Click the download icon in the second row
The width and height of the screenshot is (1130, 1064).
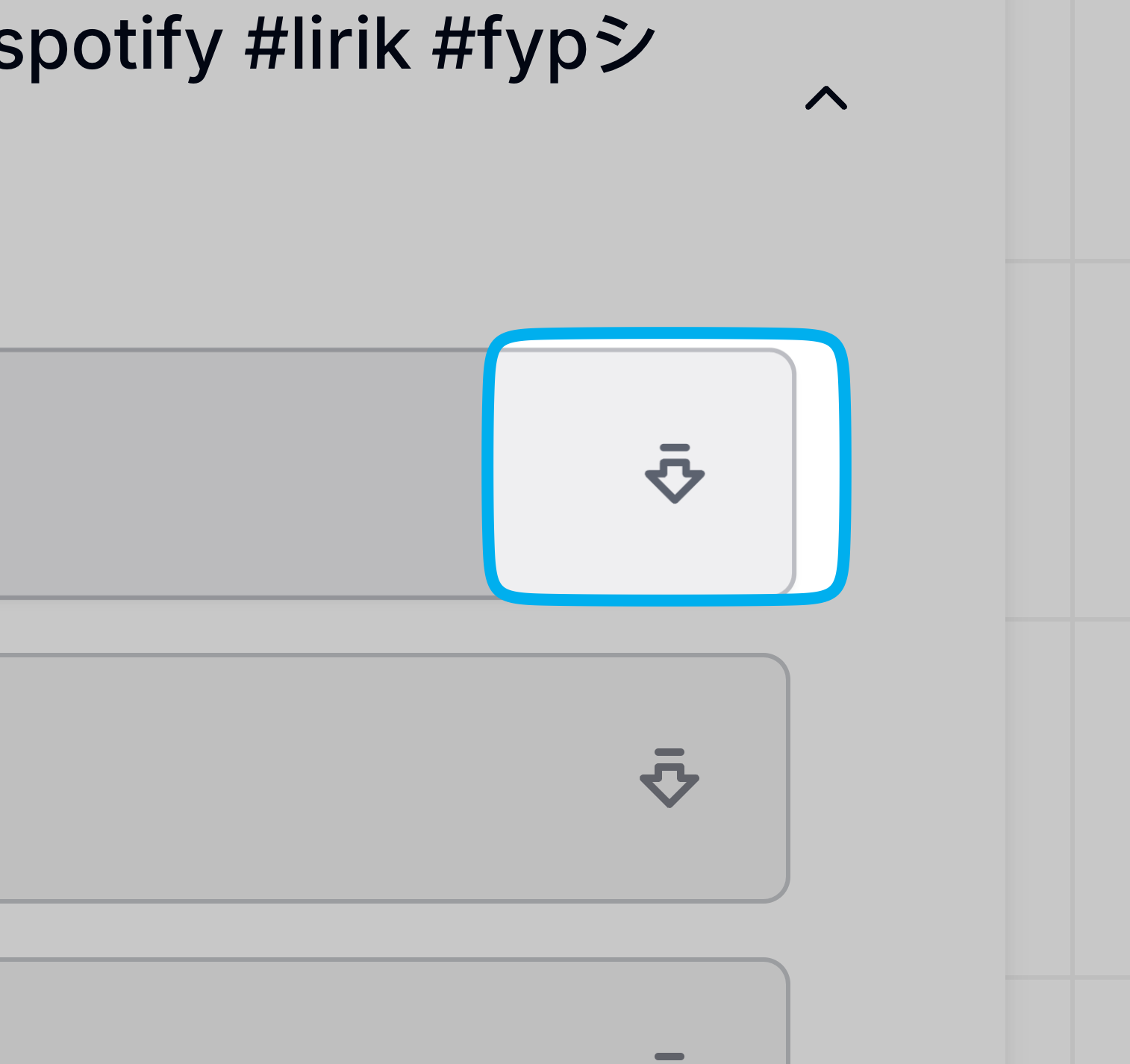(x=669, y=777)
